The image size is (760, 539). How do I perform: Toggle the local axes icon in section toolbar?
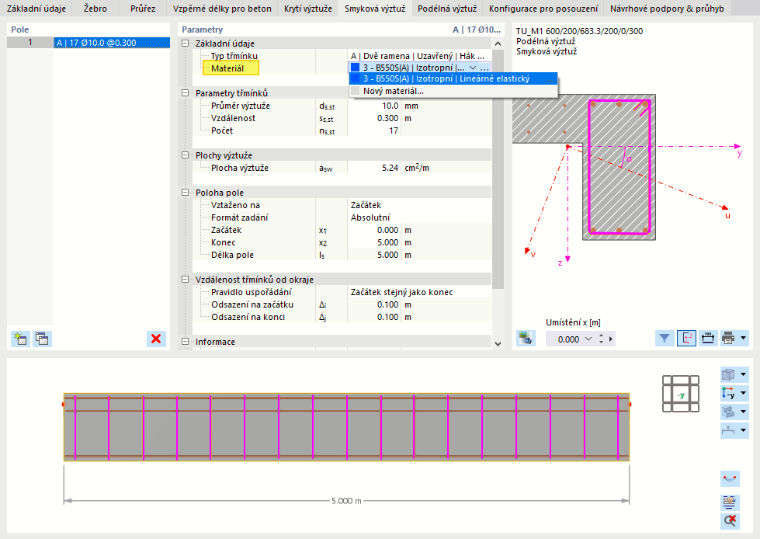tap(686, 338)
